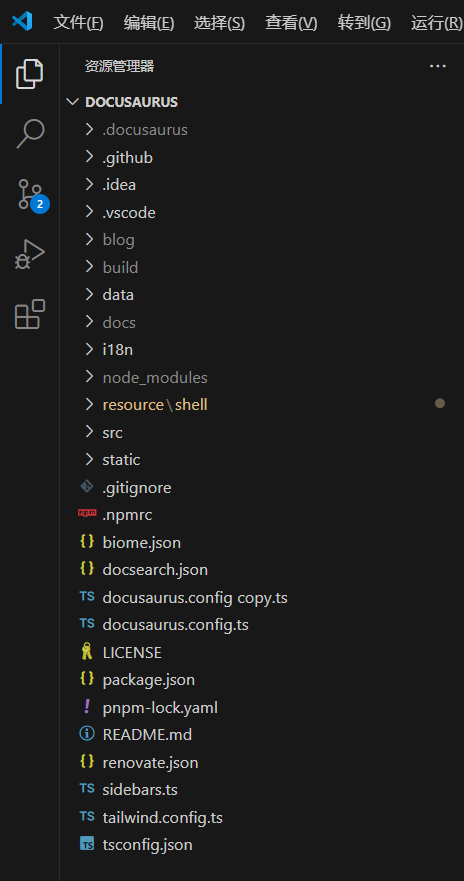The image size is (464, 881).
Task: Open the Search view icon
Action: coord(30,134)
